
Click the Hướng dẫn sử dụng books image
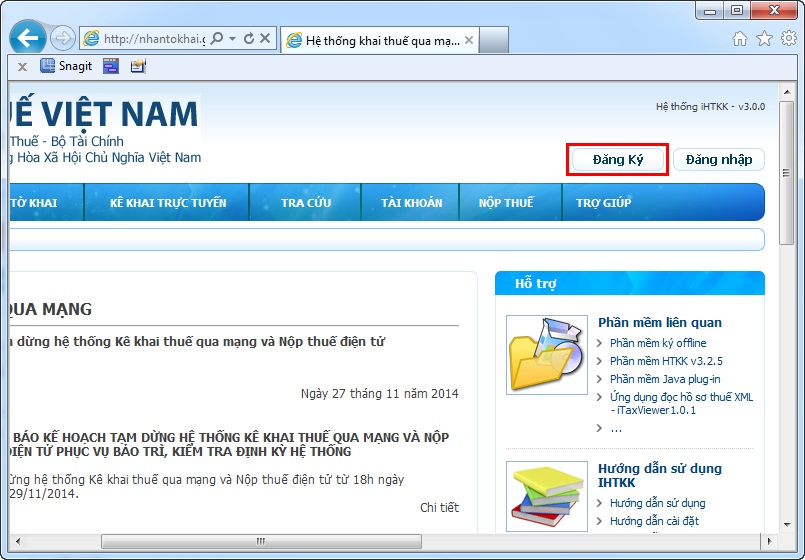coord(547,496)
